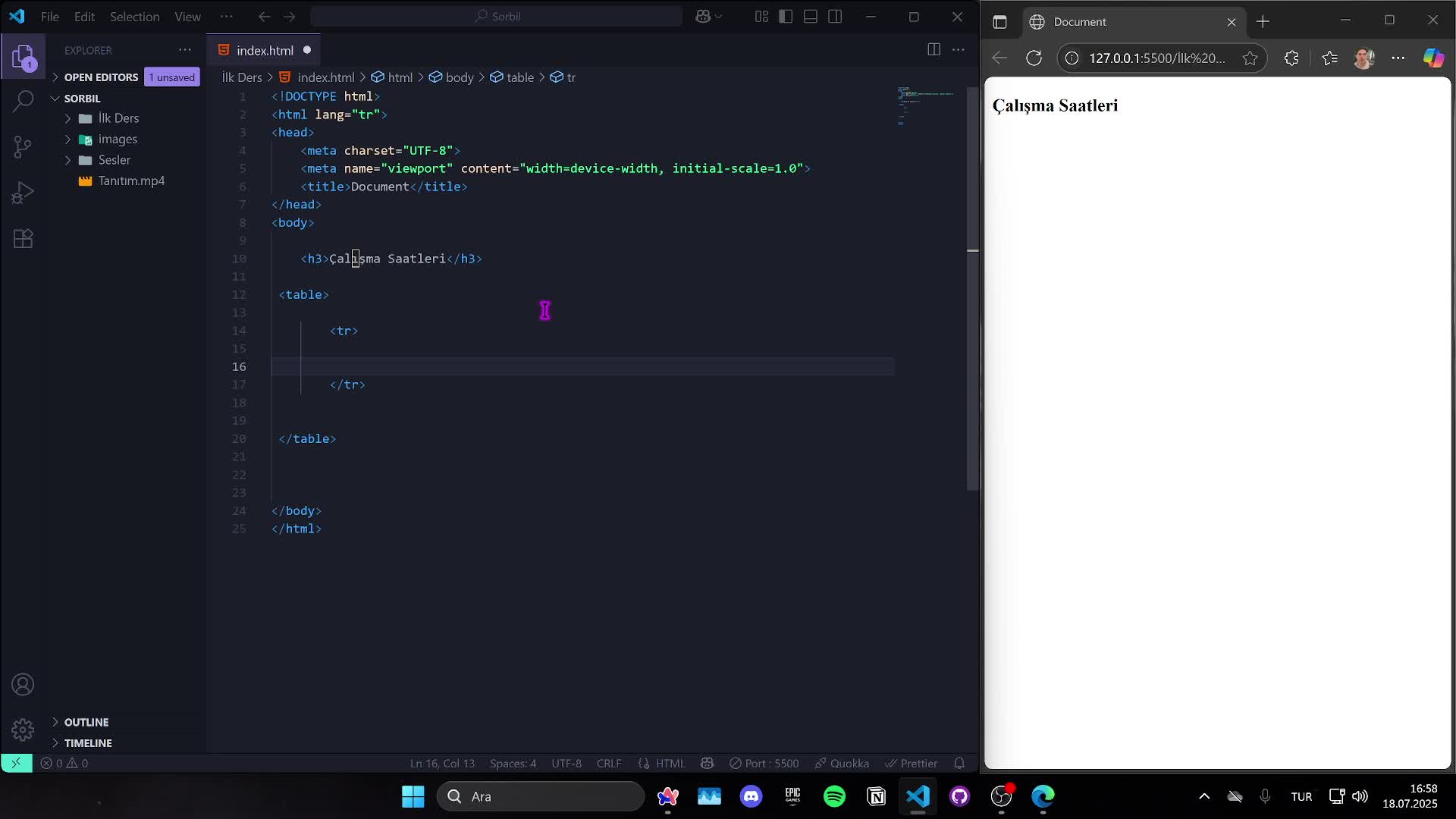Open editor More Actions ellipsis
The width and height of the screenshot is (1456, 819).
(x=959, y=49)
